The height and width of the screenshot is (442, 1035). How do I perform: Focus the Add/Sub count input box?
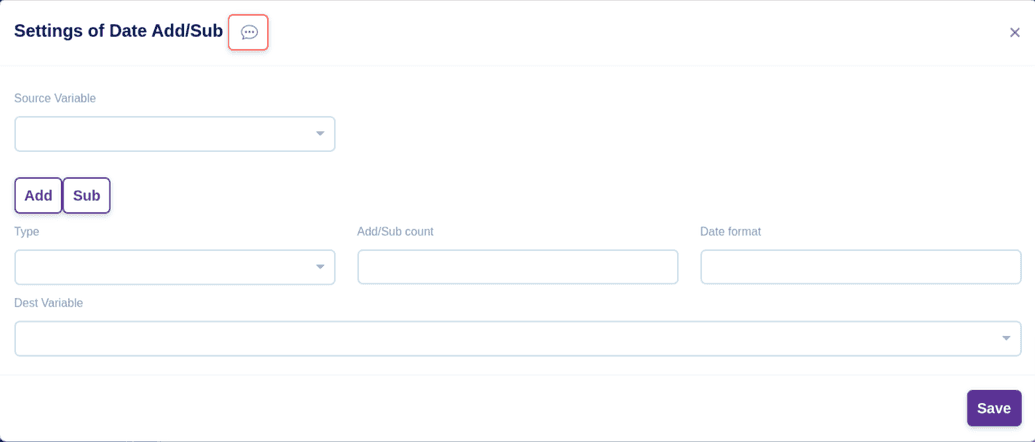[517, 267]
